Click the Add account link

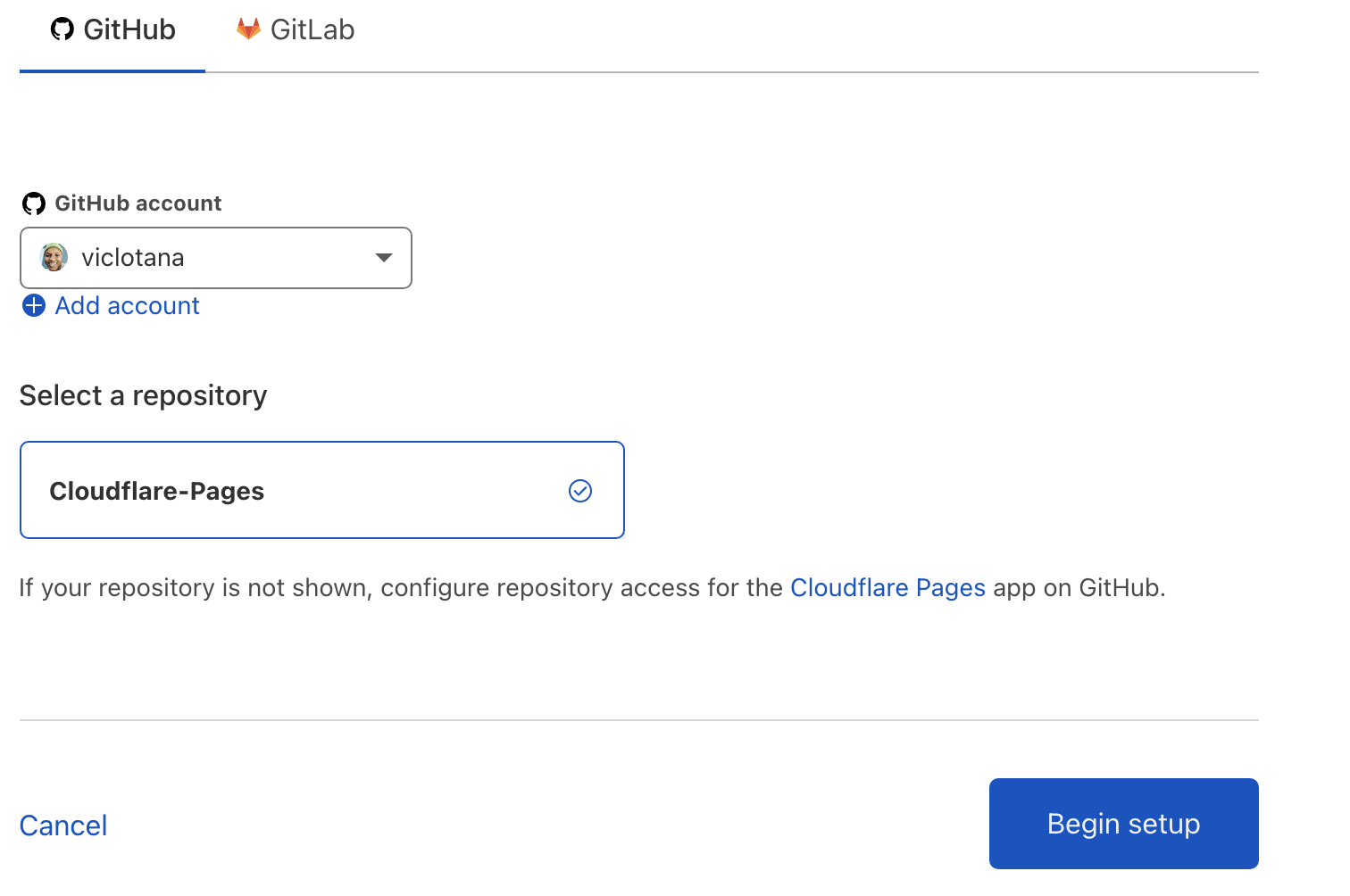point(127,306)
